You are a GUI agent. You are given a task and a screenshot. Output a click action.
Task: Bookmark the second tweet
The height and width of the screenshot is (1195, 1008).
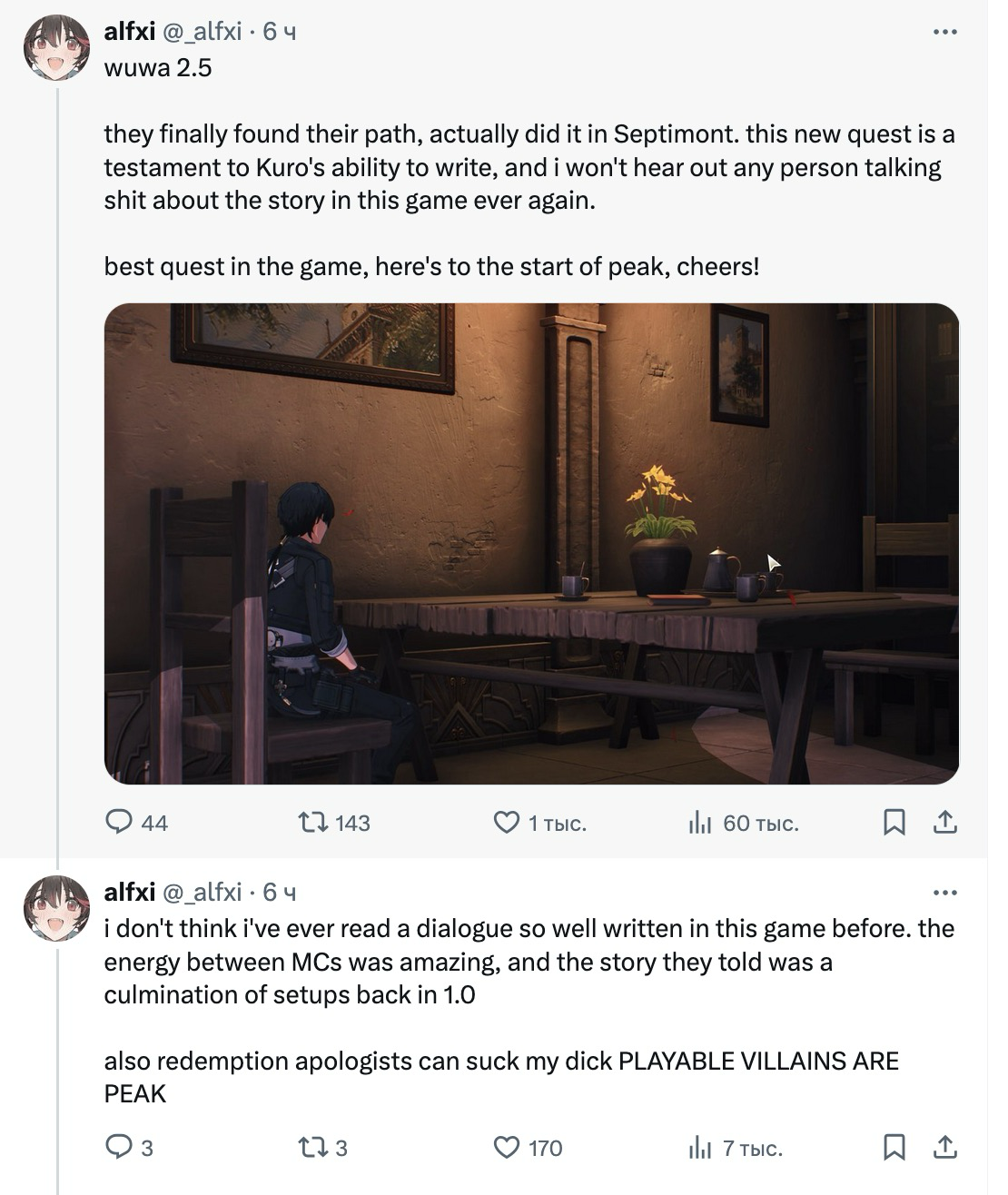(894, 1148)
